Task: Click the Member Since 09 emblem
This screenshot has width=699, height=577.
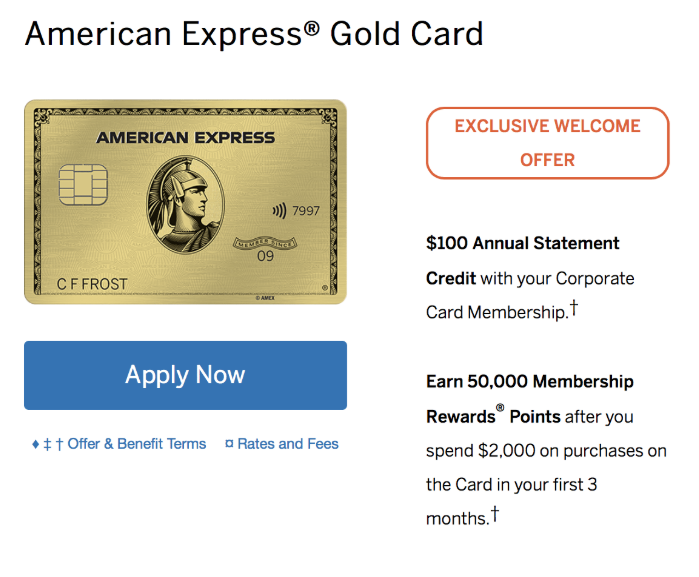Action: coord(265,249)
